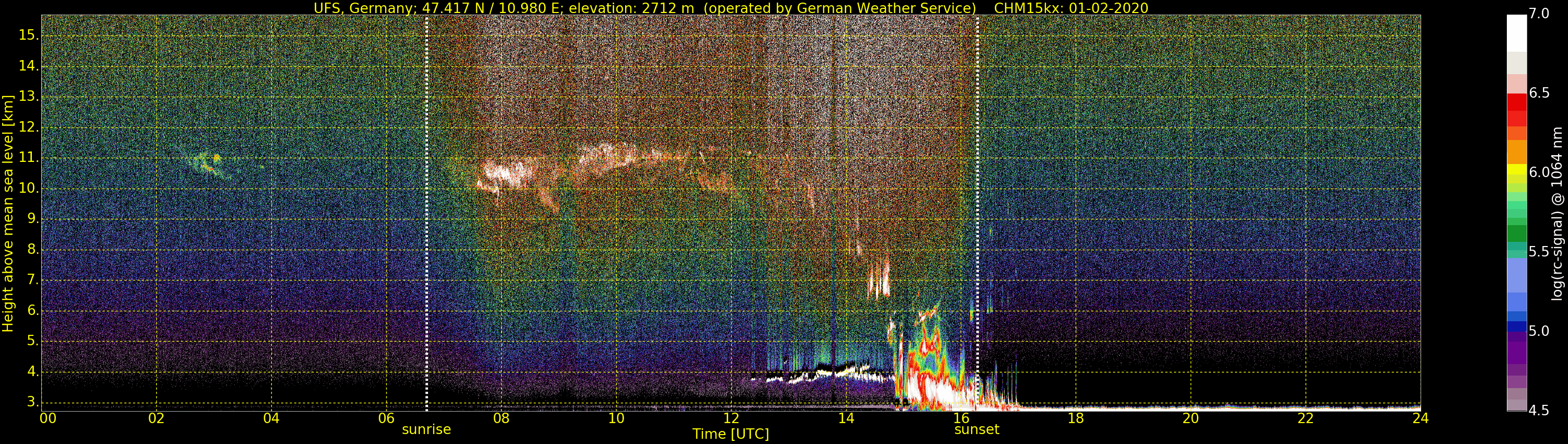The width and height of the screenshot is (1568, 444).
Task: Click the 'sunset' label below the axis
Action: pyautogui.click(x=977, y=429)
